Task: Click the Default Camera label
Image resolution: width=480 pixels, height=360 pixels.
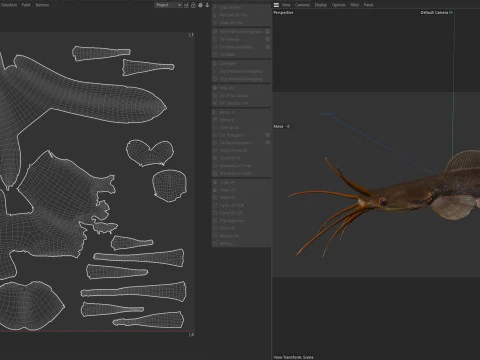Action: point(434,13)
